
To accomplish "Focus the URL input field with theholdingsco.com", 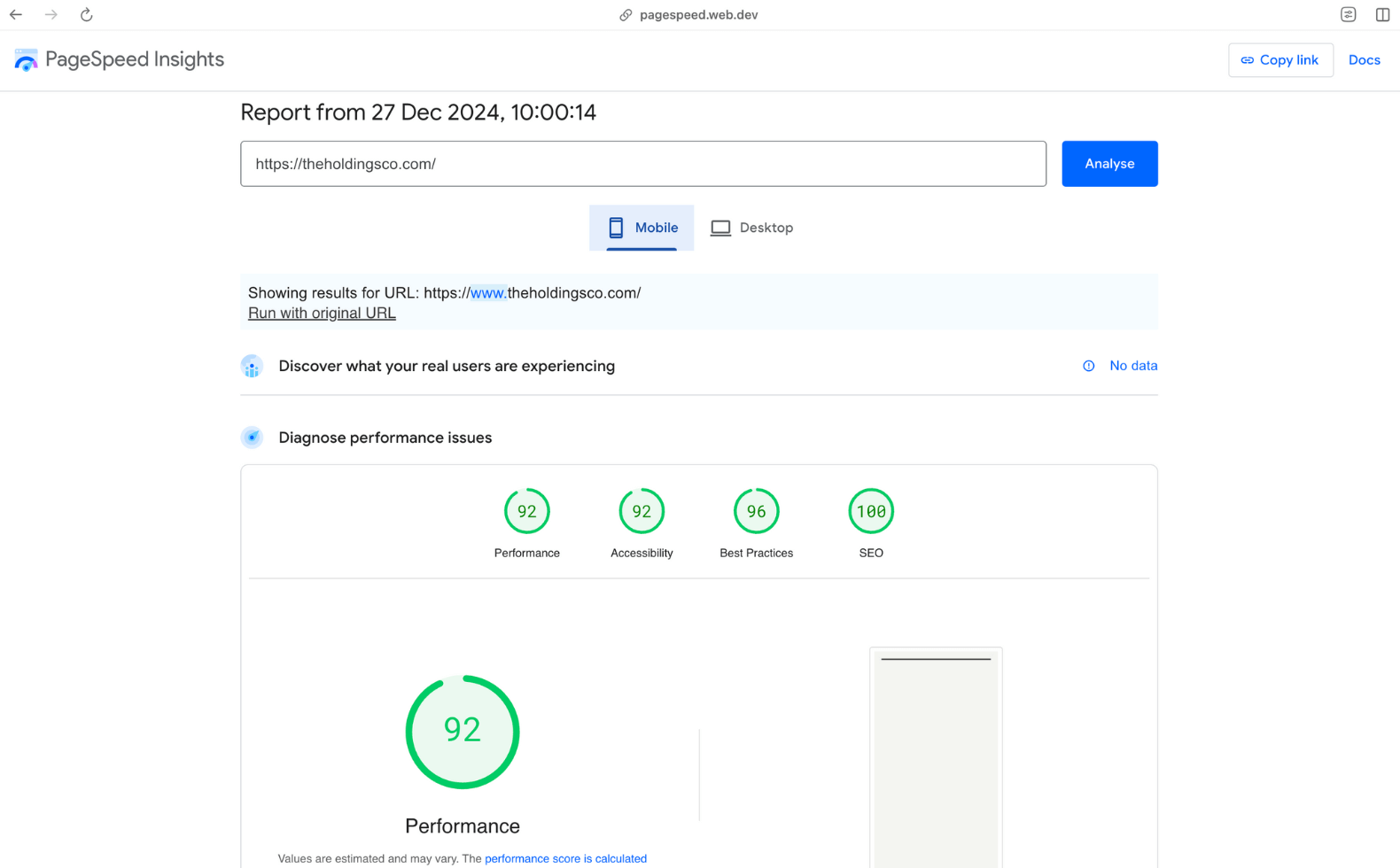I will coord(643,164).
